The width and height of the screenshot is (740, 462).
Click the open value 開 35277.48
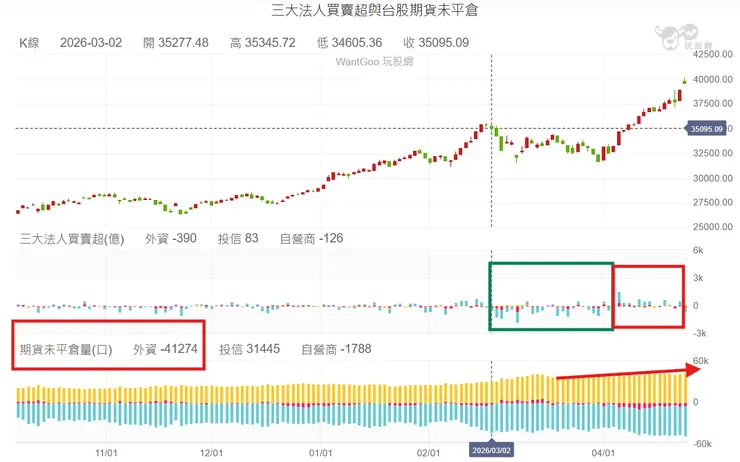coord(176,43)
